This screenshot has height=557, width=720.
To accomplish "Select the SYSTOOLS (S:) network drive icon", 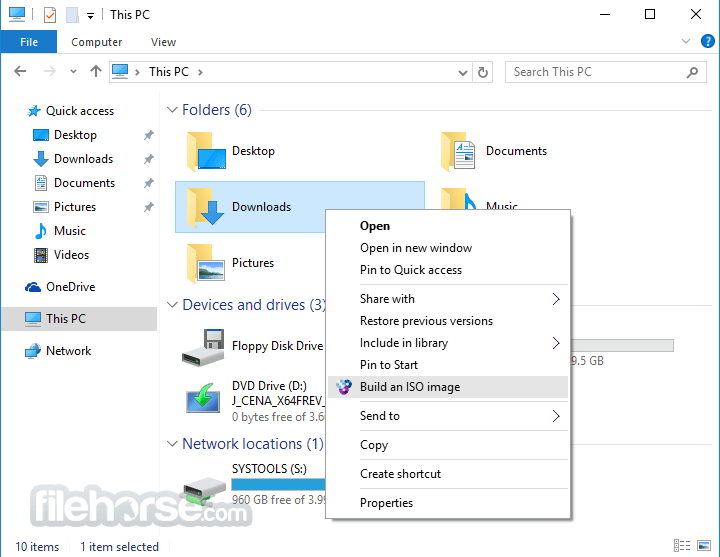I will tap(204, 490).
